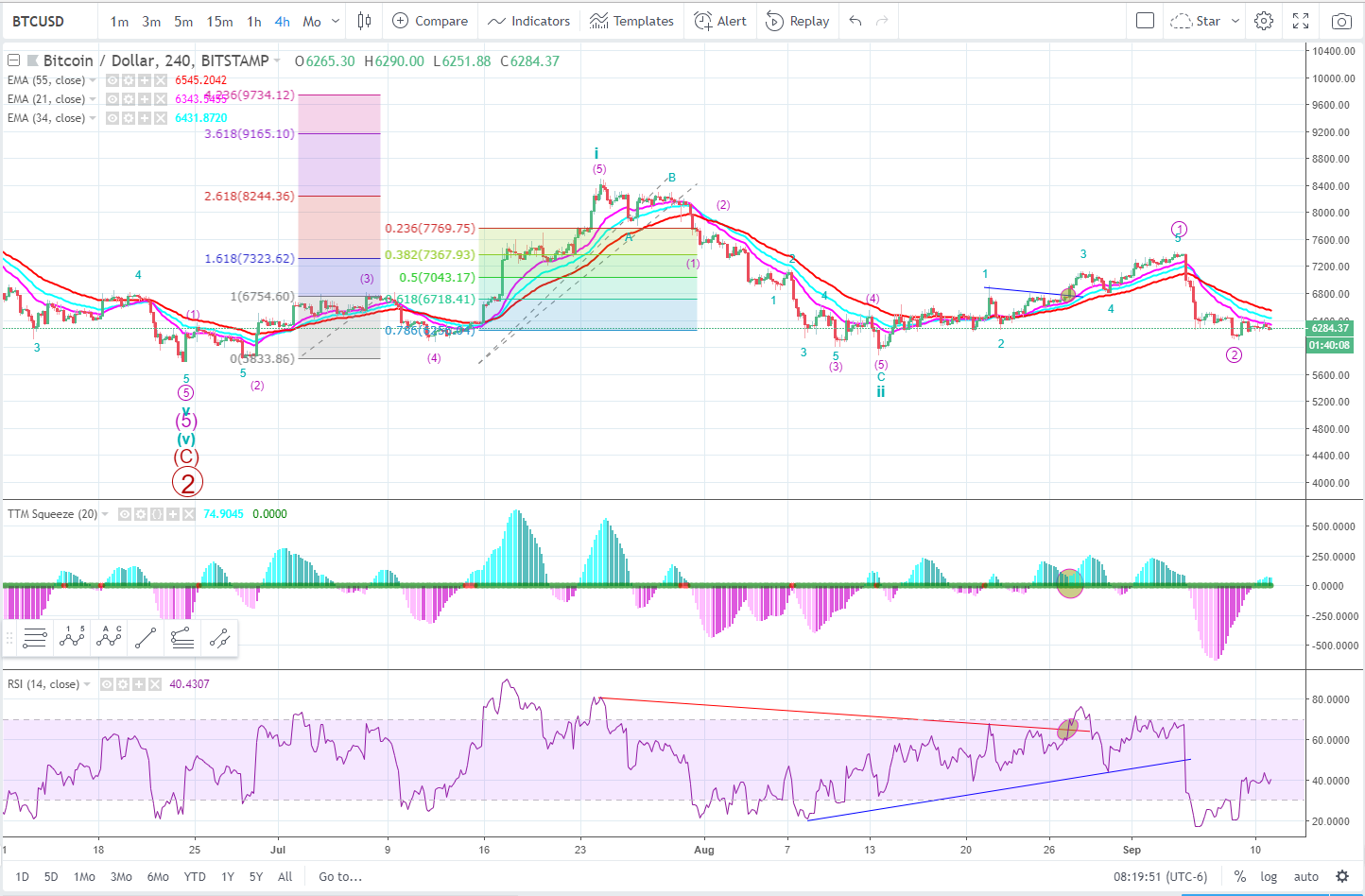This screenshot has width=1365, height=896.
Task: Open settings for EMA (34, close)
Action: coord(129,118)
